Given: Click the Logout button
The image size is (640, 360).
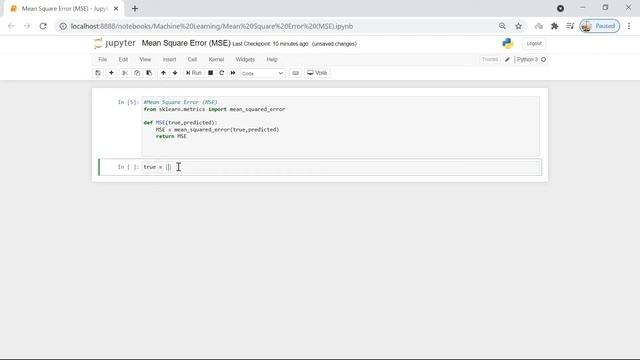Looking at the screenshot, I should [534, 44].
